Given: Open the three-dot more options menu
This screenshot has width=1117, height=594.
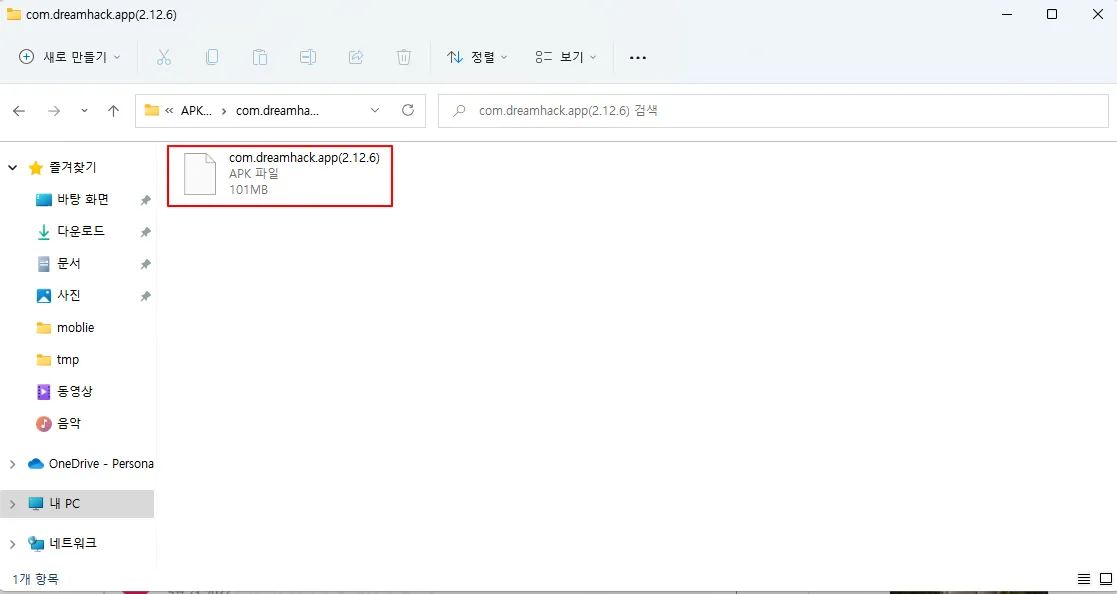Looking at the screenshot, I should (638, 57).
